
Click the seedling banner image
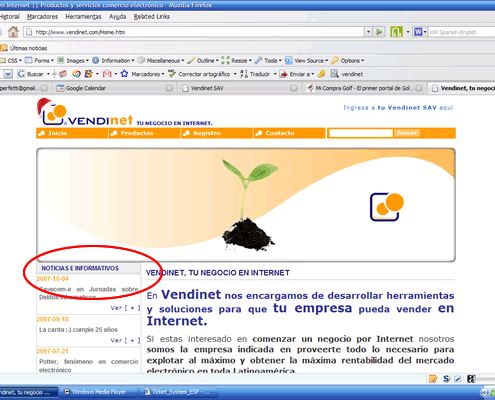point(246,205)
